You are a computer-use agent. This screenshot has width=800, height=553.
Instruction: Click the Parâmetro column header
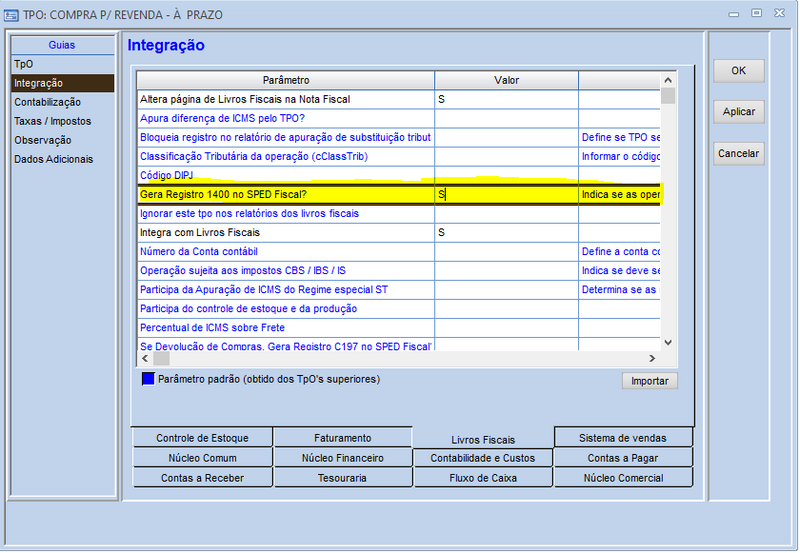click(285, 79)
